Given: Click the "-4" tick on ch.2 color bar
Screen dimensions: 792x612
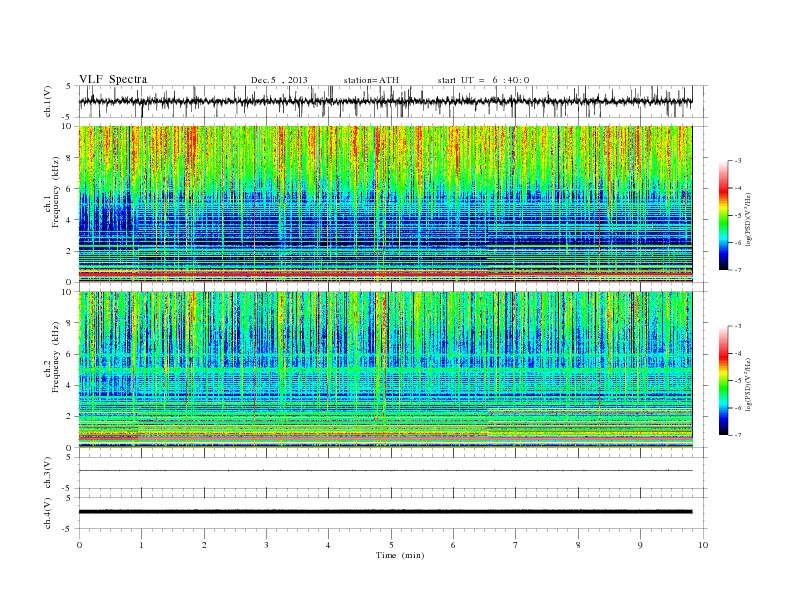Looking at the screenshot, I should pyautogui.click(x=738, y=353).
